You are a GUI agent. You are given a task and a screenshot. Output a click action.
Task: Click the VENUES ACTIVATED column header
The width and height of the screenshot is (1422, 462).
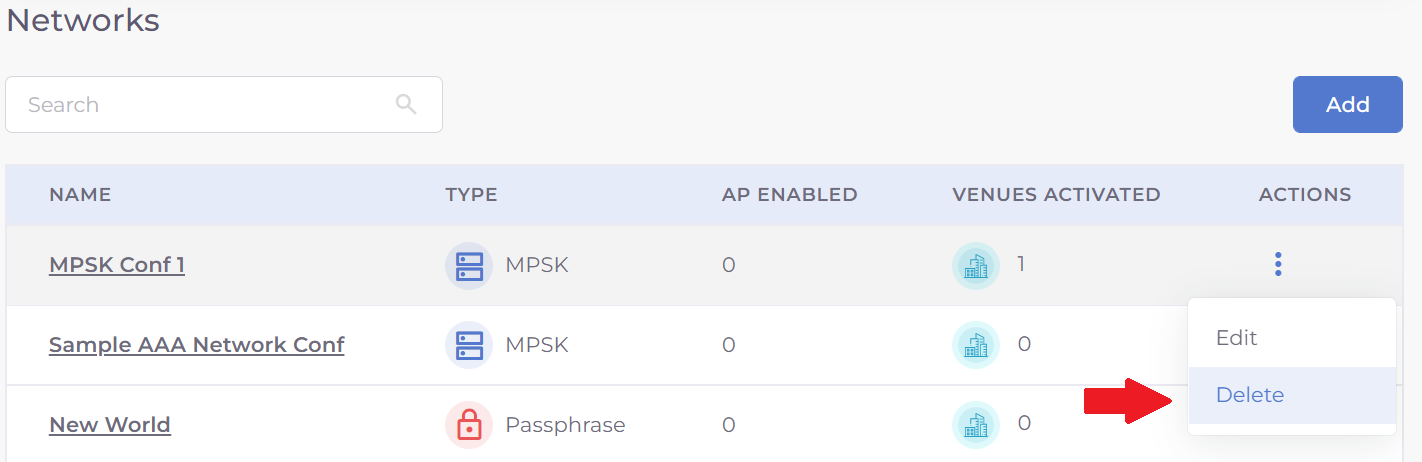pyautogui.click(x=1056, y=195)
